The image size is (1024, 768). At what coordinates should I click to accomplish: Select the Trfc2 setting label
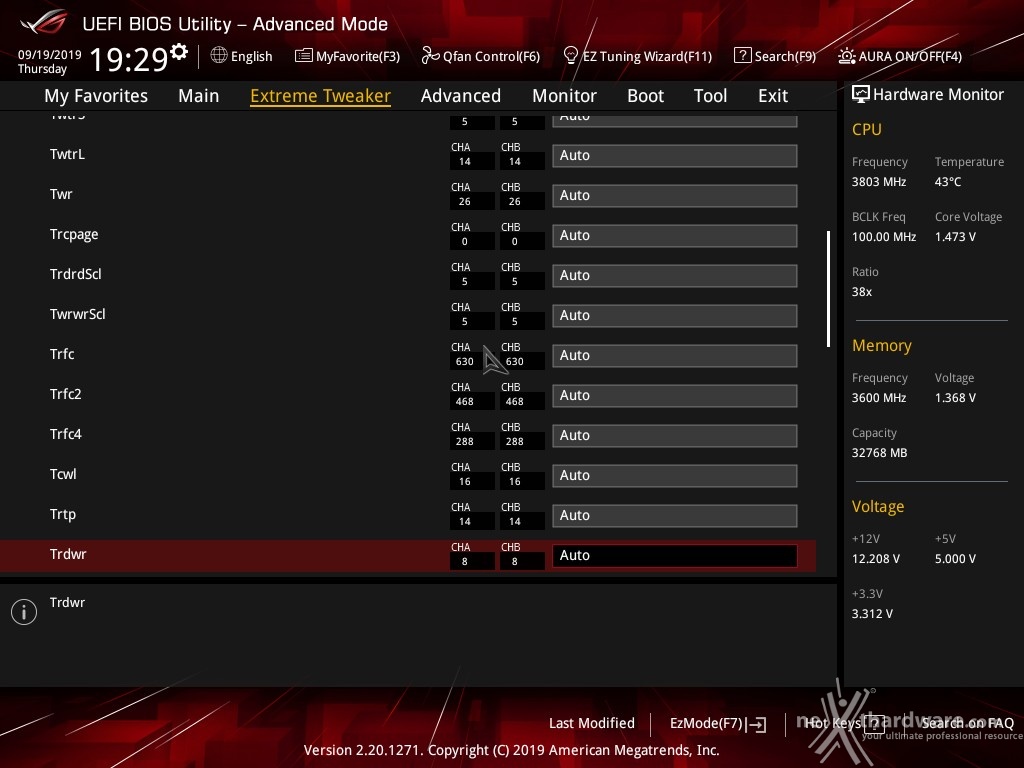point(66,394)
